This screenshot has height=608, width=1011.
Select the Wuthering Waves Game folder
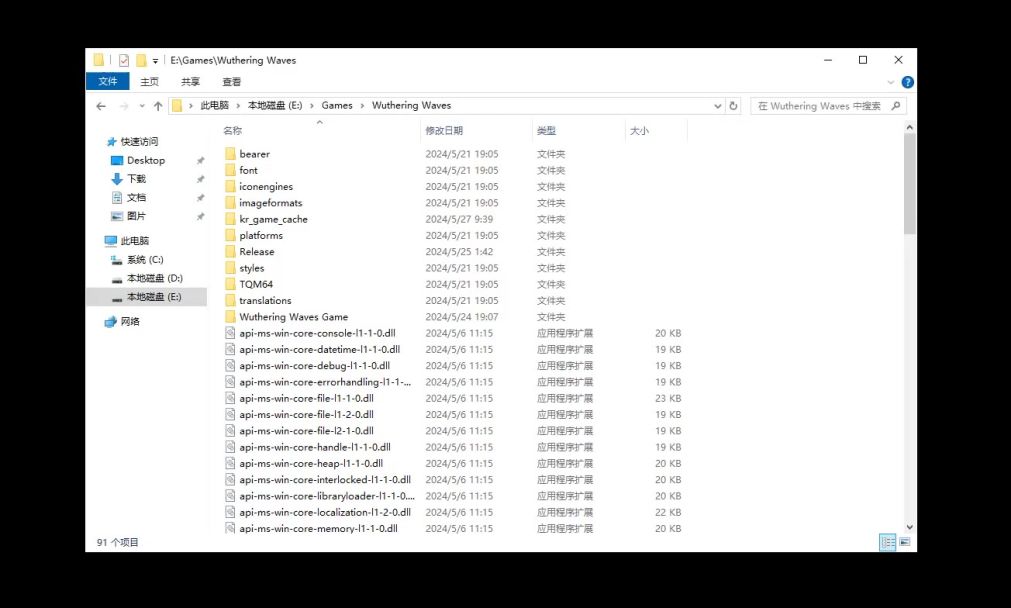[293, 317]
